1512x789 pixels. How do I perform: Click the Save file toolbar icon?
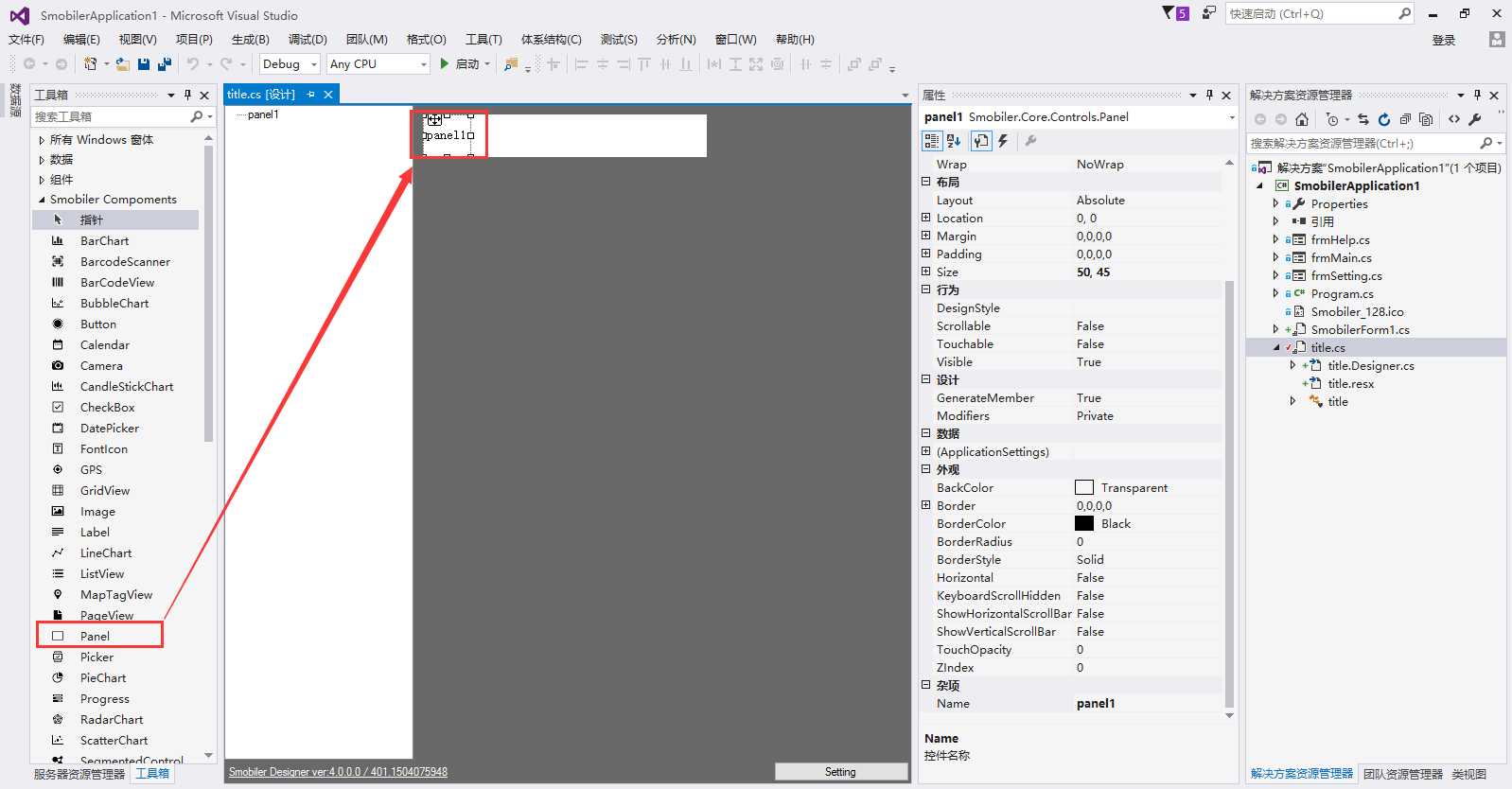(144, 64)
